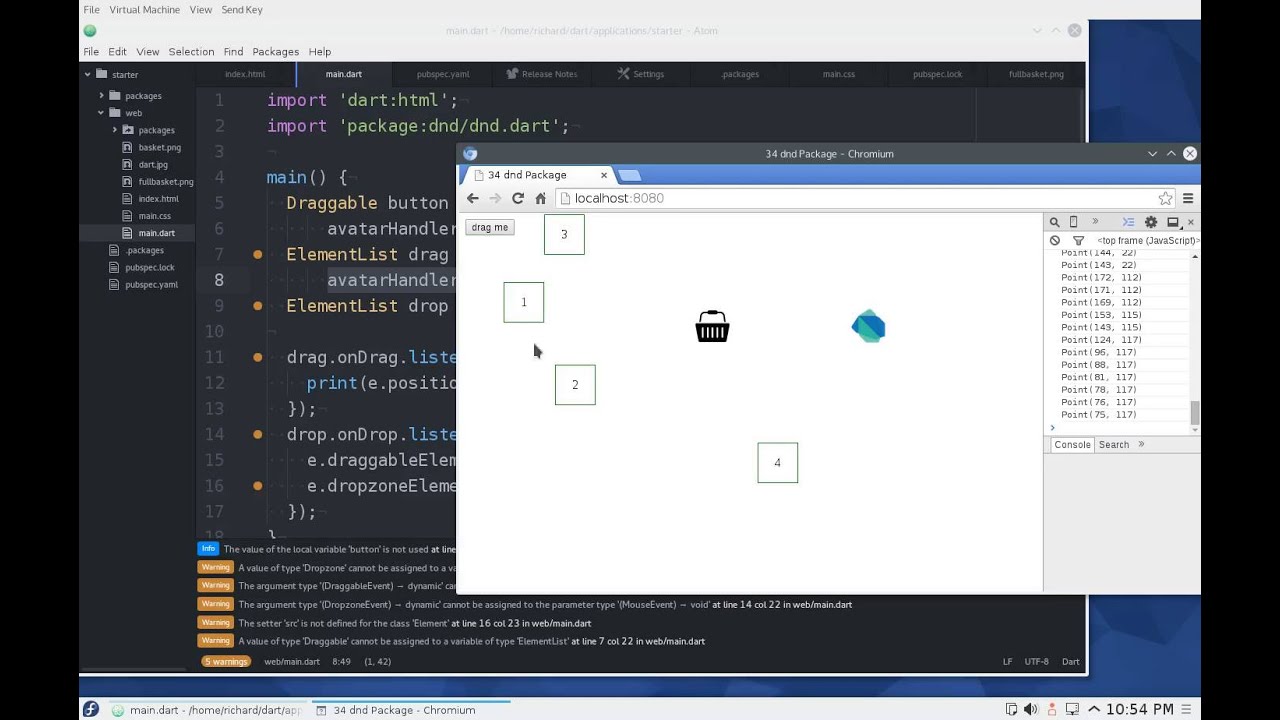The width and height of the screenshot is (1280, 720).
Task: Toggle DevTools console drawer icon
Action: pos(1128,222)
